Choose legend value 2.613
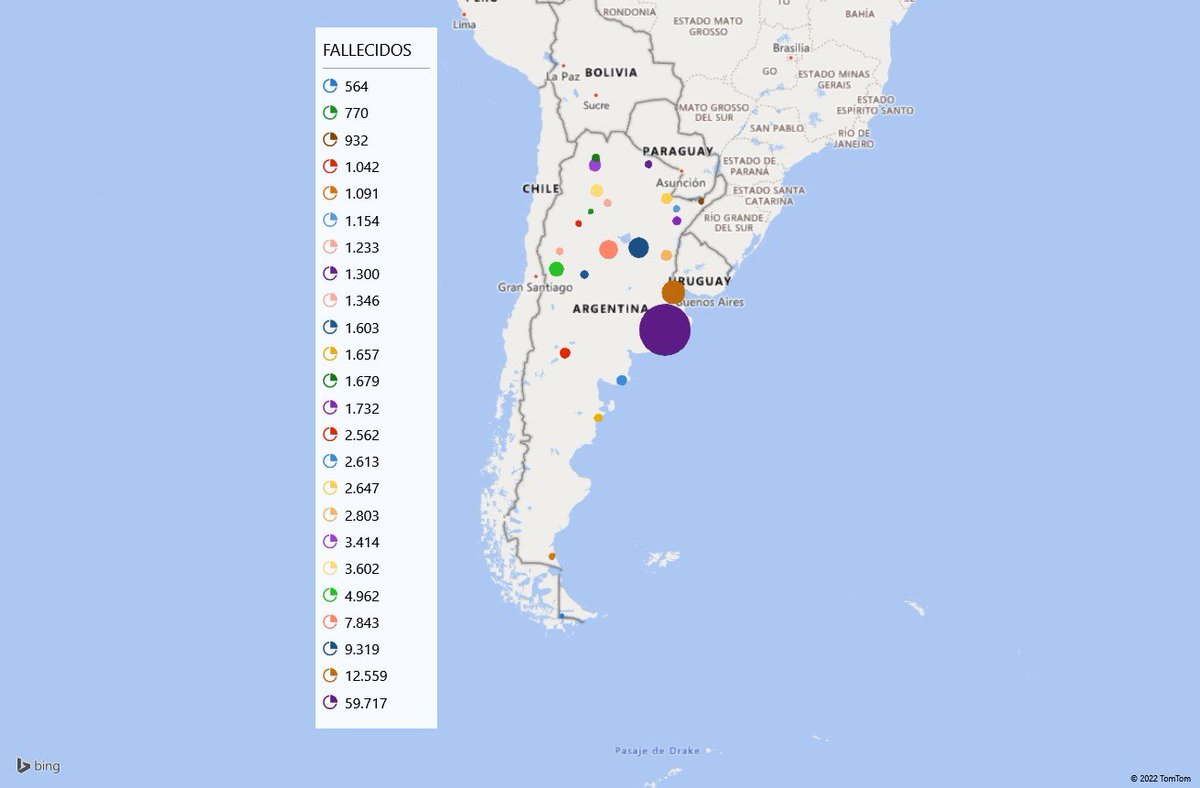Image resolution: width=1200 pixels, height=788 pixels. click(x=351, y=462)
